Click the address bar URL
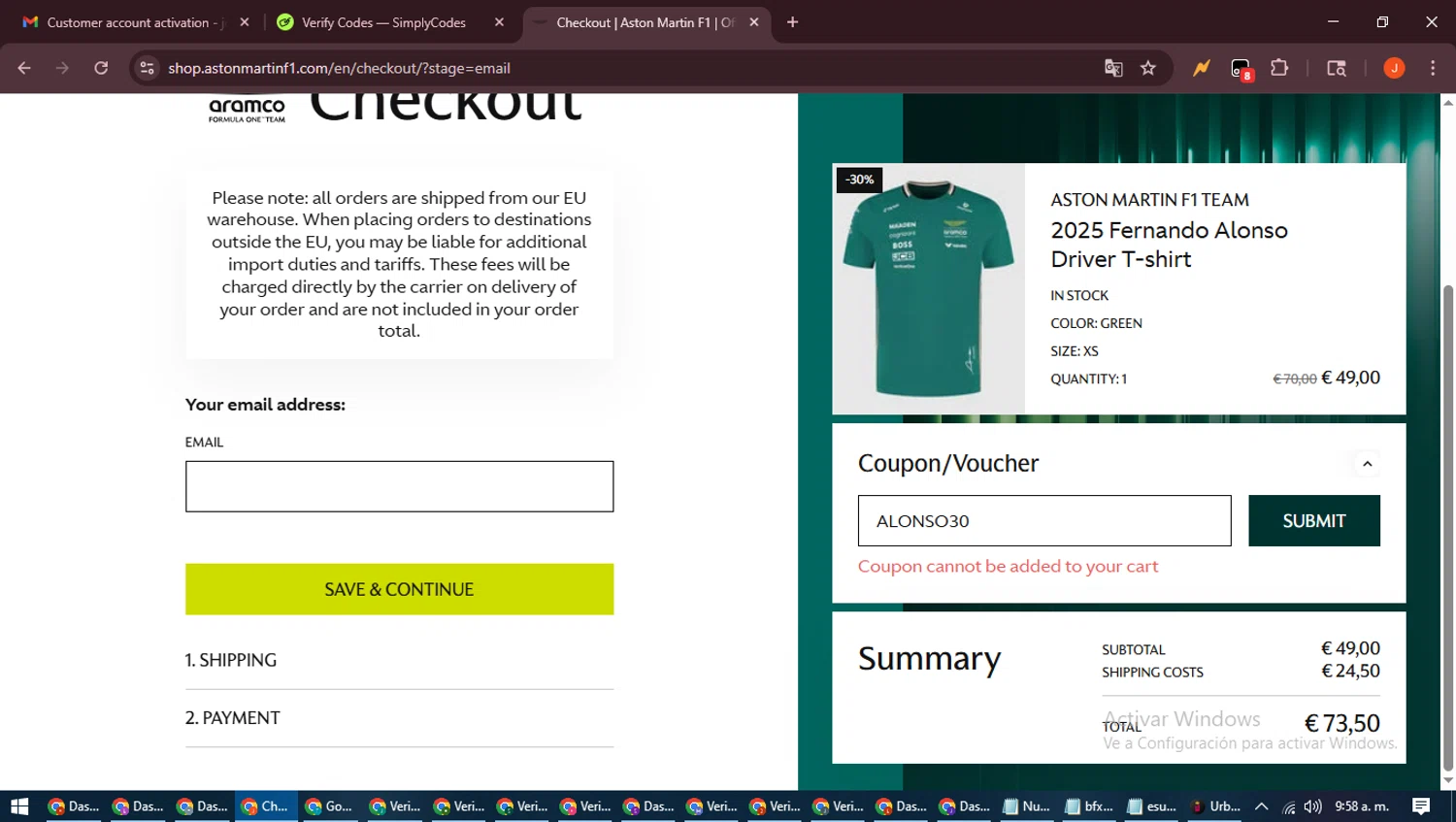 (x=339, y=68)
